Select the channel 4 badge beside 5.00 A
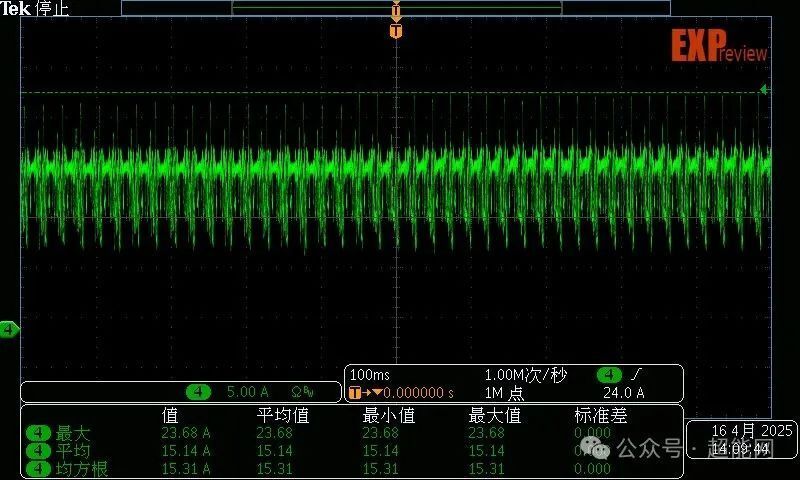This screenshot has height=480, width=800. 199,392
